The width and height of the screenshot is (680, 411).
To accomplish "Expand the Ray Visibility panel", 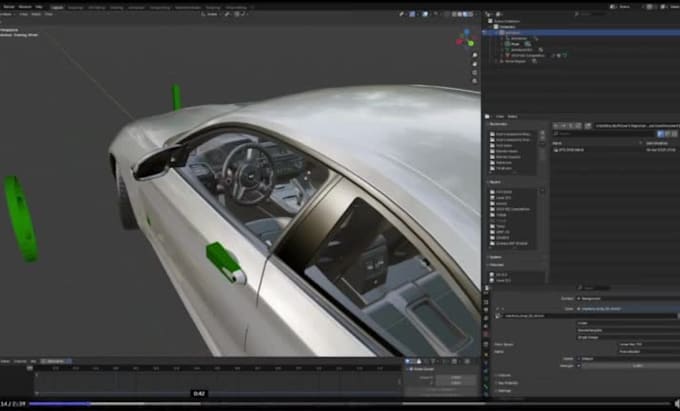I will click(x=507, y=383).
